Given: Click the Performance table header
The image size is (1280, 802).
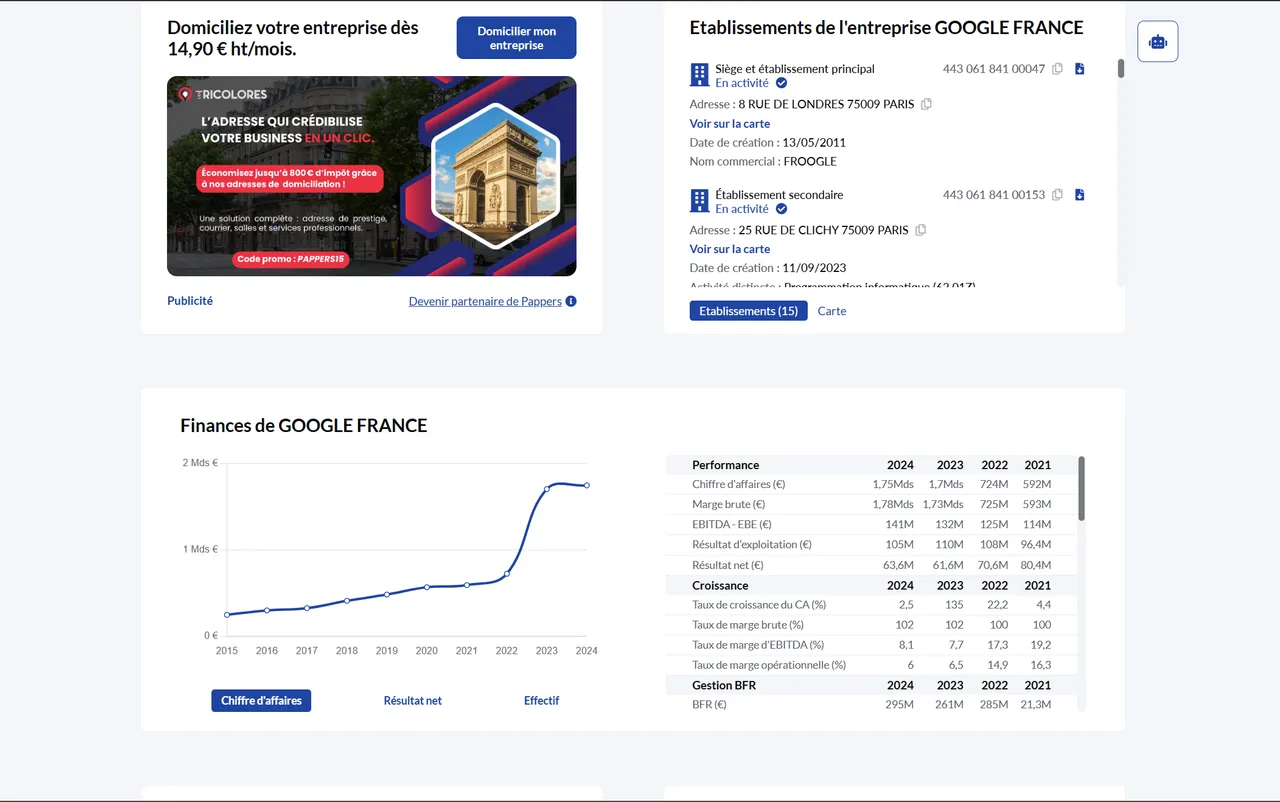Looking at the screenshot, I should pos(726,465).
